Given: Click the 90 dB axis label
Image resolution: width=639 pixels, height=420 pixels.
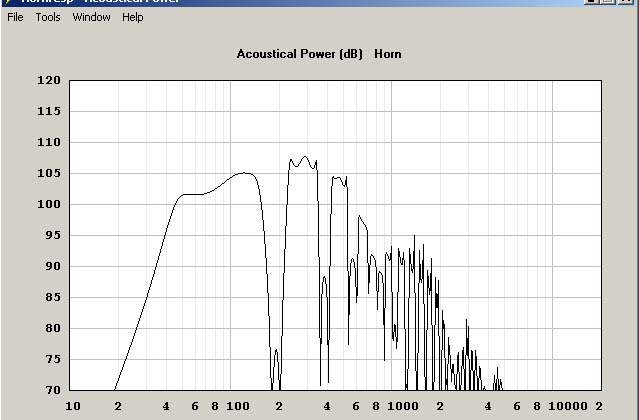Looking at the screenshot, I should click(x=53, y=266).
